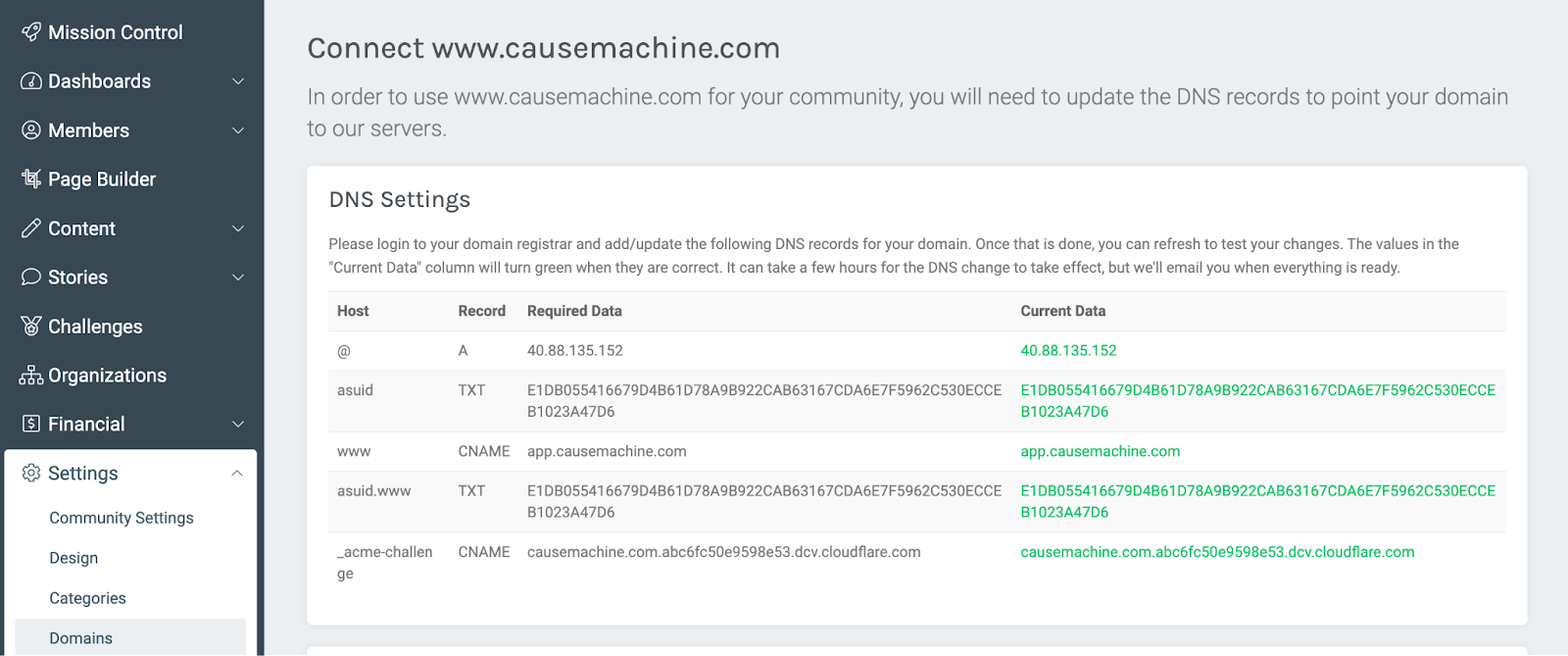Click the Required Data column header
Viewport: 1568px width, 656px height.
click(574, 311)
